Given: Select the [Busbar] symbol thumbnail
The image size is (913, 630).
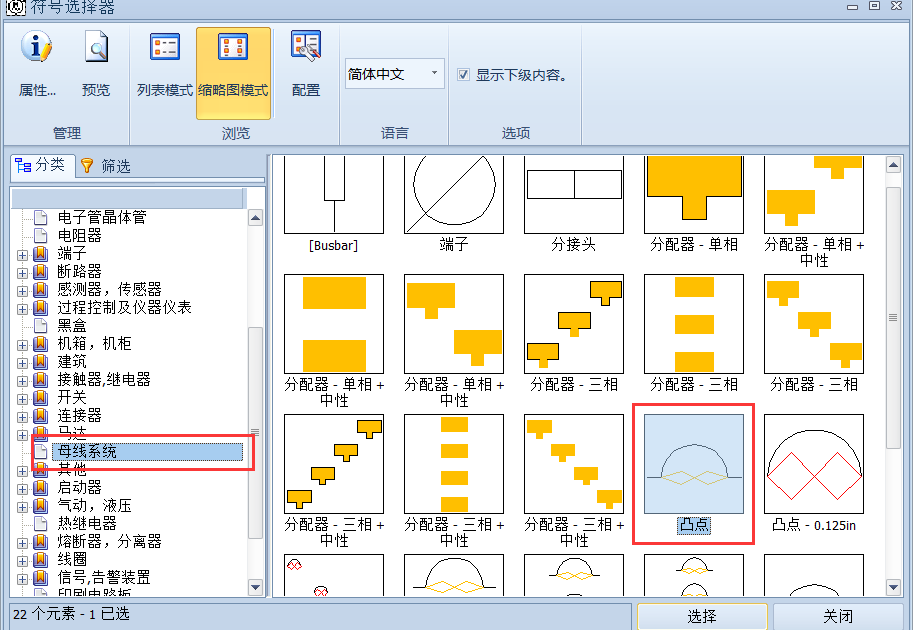Looking at the screenshot, I should point(334,194).
